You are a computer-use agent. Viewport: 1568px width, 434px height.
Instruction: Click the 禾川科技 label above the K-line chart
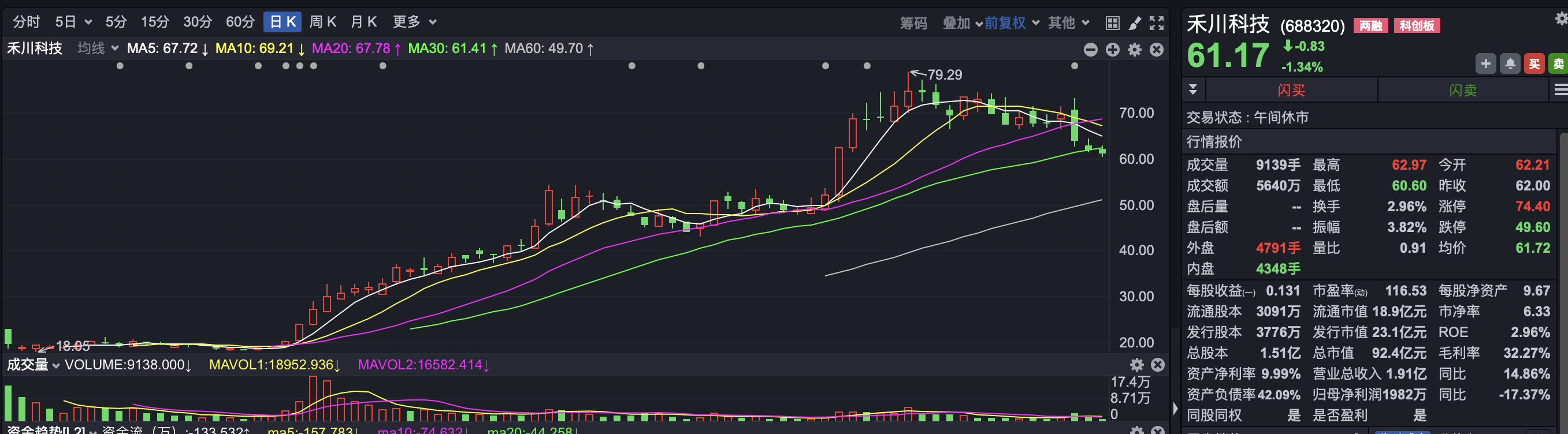[34, 48]
